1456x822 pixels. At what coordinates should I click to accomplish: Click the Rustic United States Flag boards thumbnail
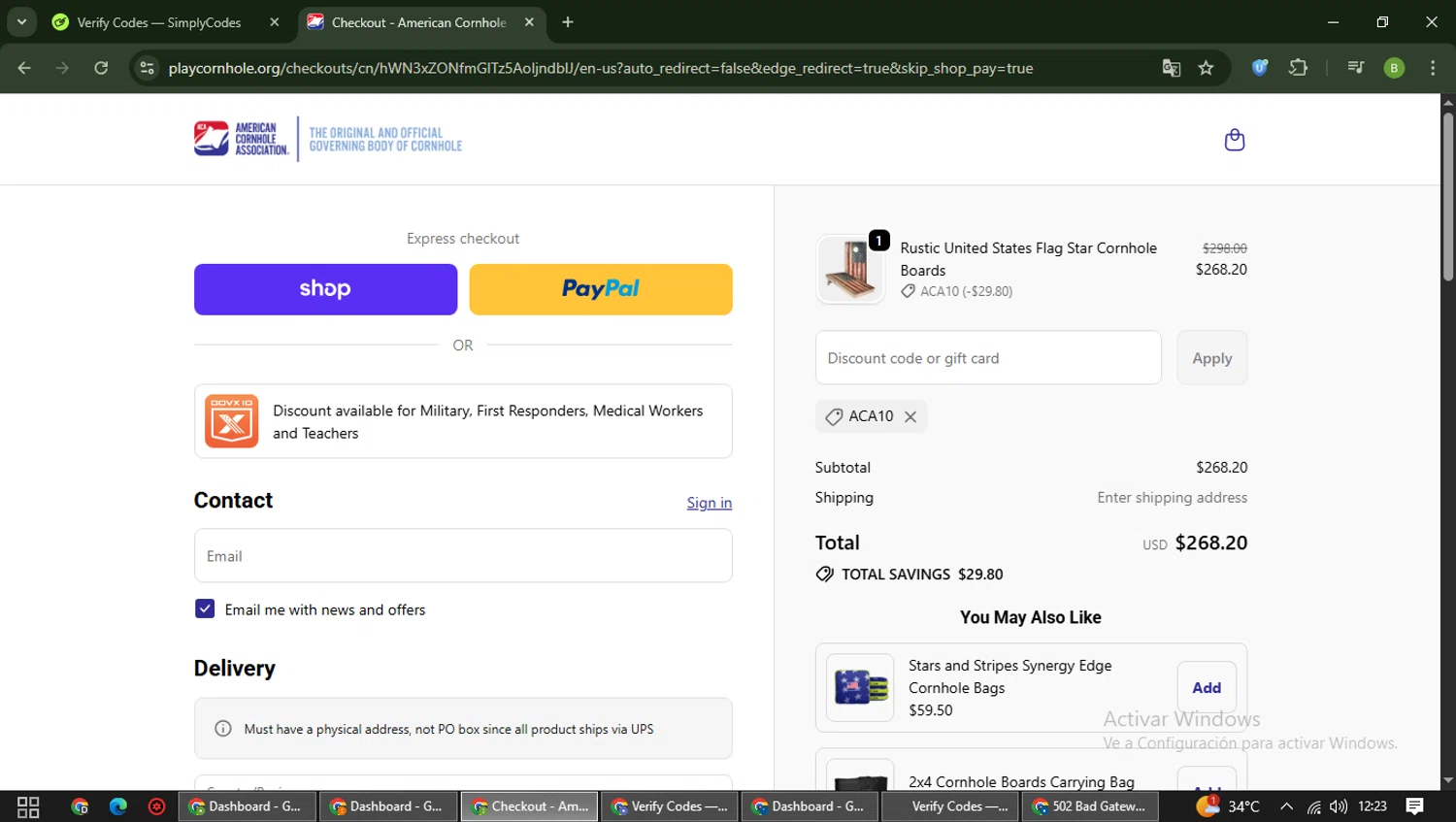click(850, 270)
